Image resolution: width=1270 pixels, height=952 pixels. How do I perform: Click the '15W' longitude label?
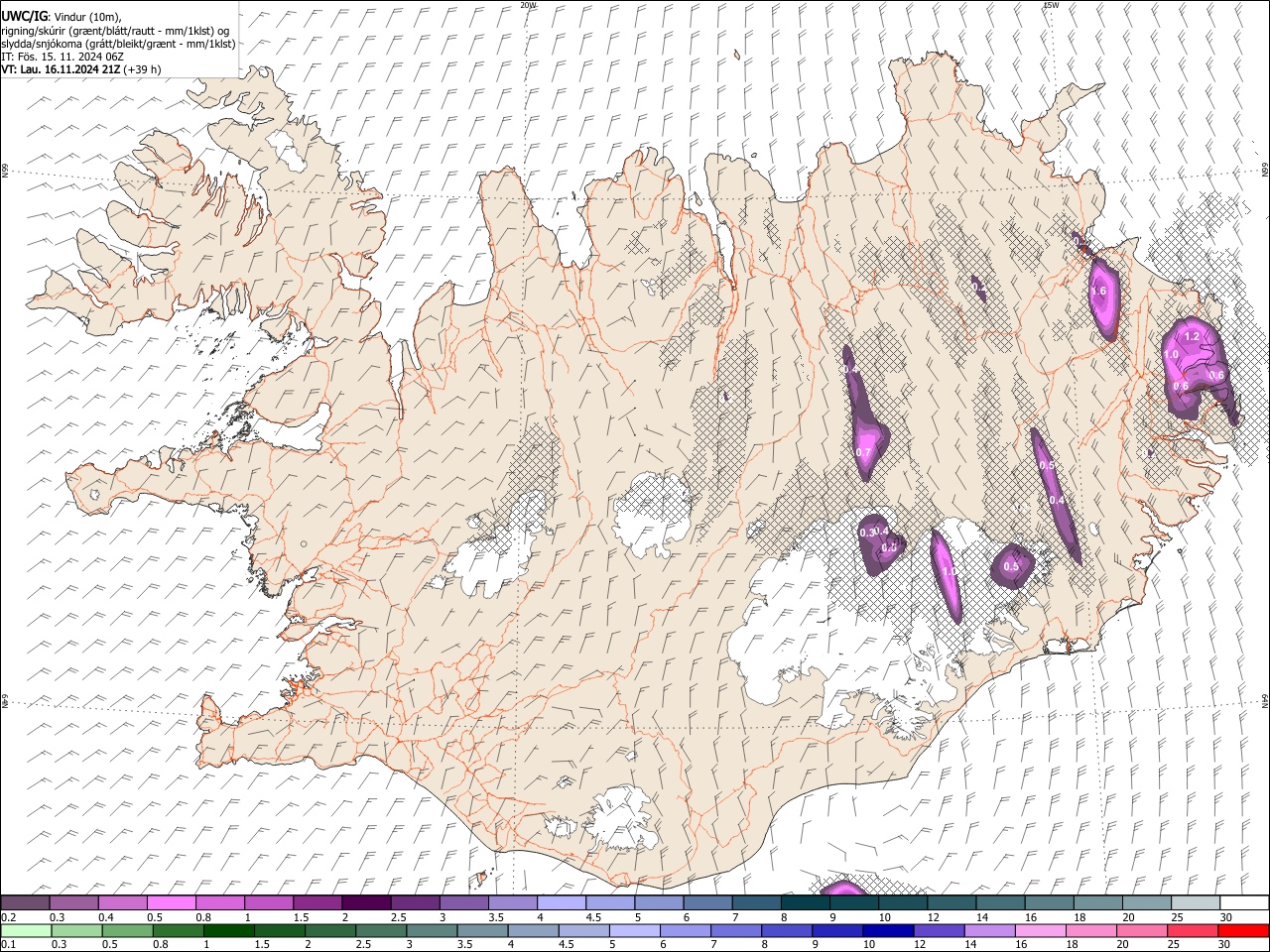tap(1051, 5)
